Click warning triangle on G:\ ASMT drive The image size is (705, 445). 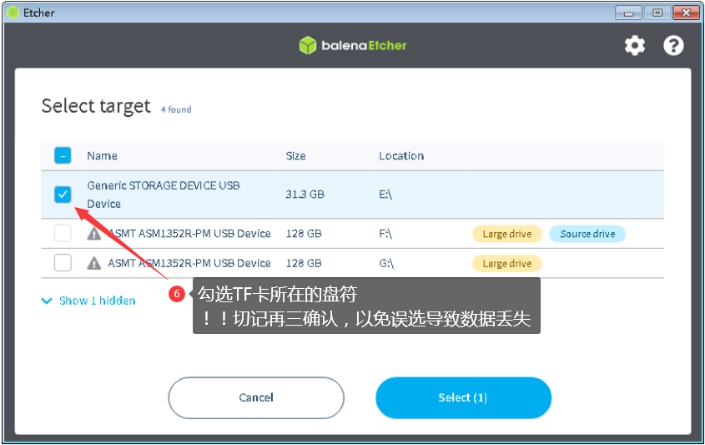pyautogui.click(x=94, y=263)
